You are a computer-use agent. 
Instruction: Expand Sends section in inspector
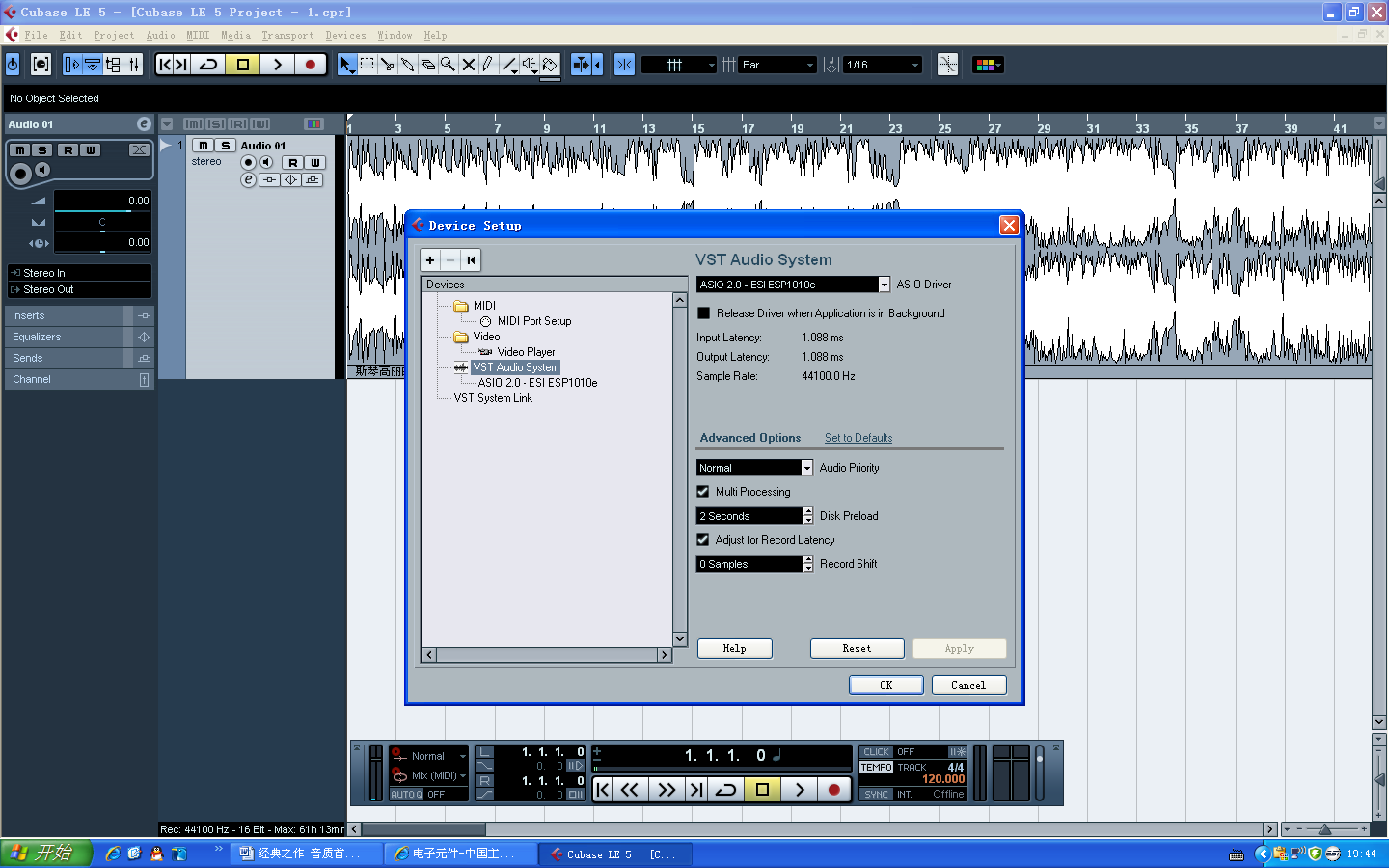pyautogui.click(x=79, y=359)
